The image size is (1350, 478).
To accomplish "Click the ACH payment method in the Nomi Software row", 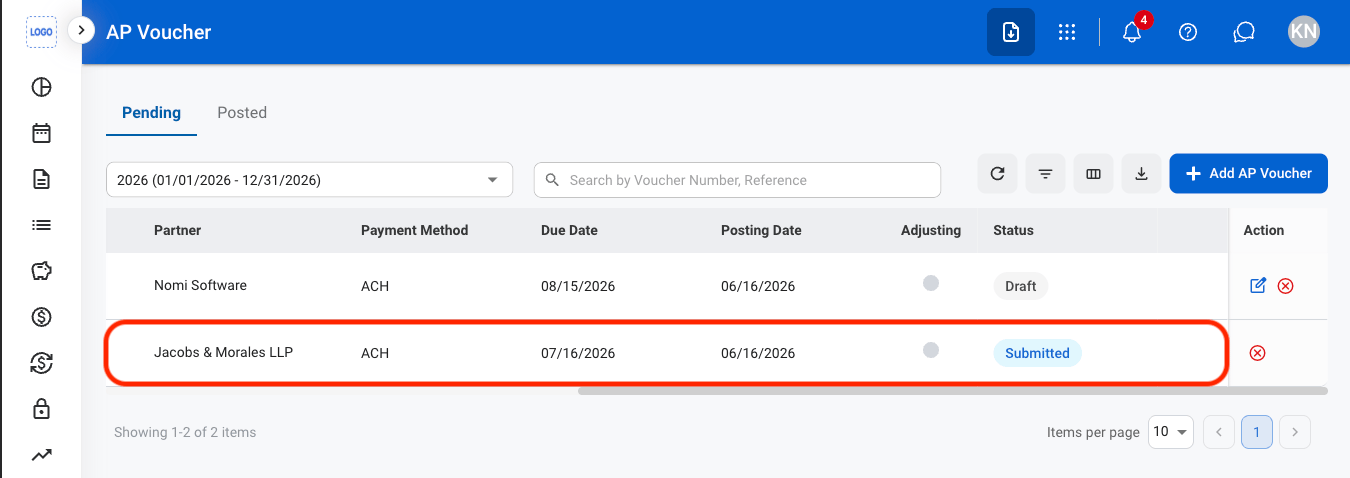I will [375, 286].
